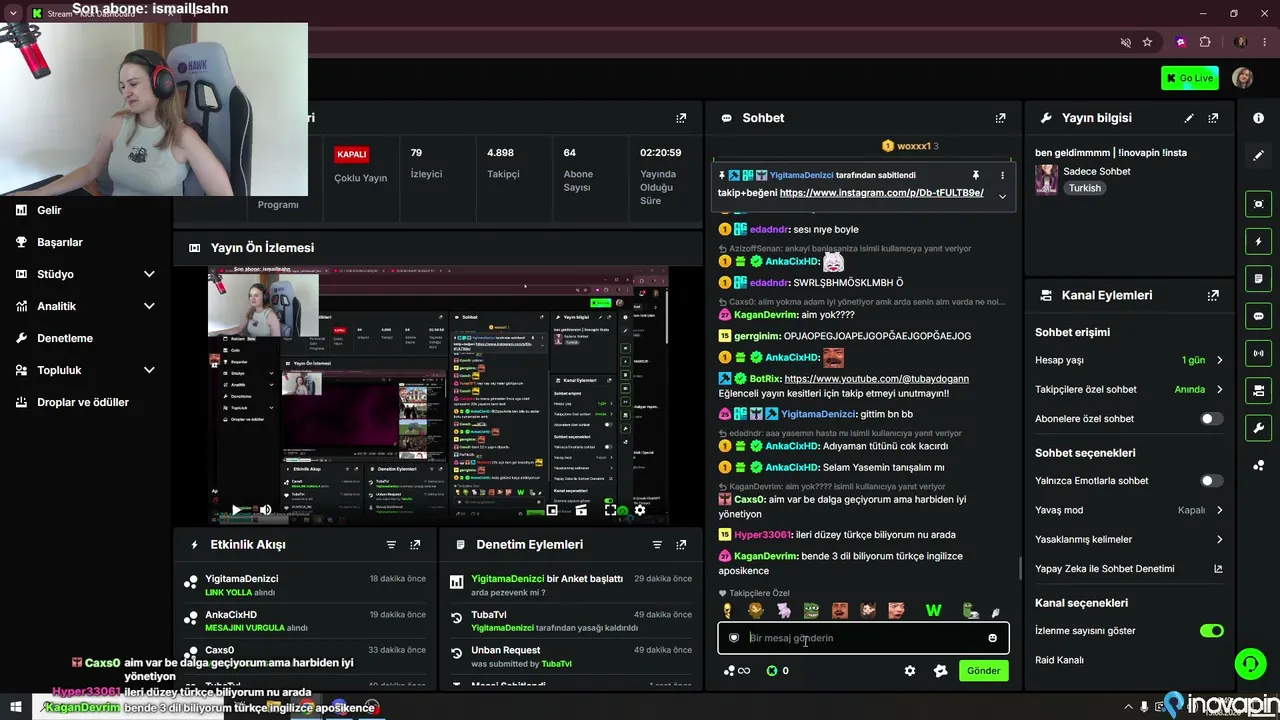Click the broadcast signal icon in right sidebar

click(1258, 353)
